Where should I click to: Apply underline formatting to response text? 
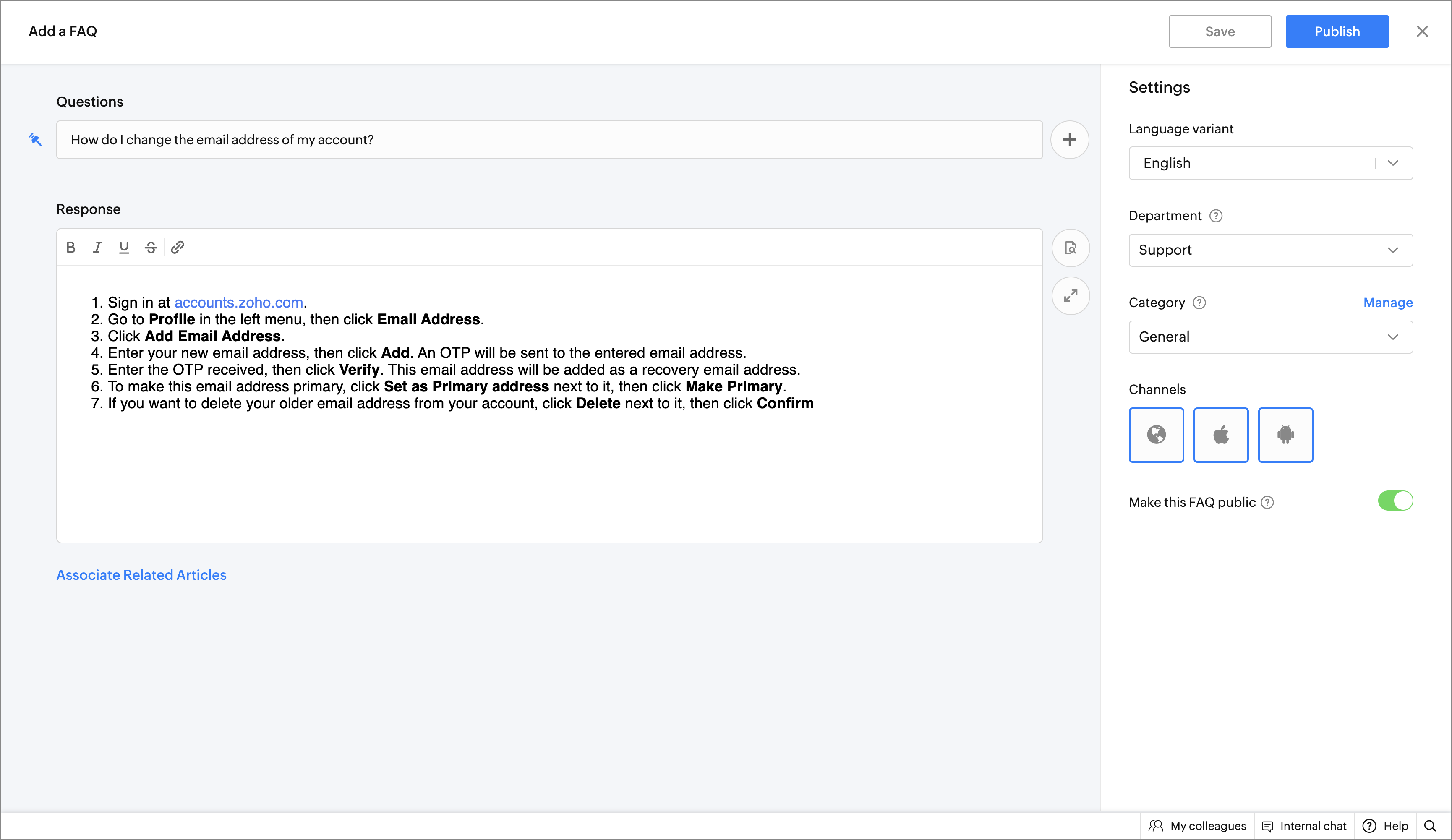124,247
